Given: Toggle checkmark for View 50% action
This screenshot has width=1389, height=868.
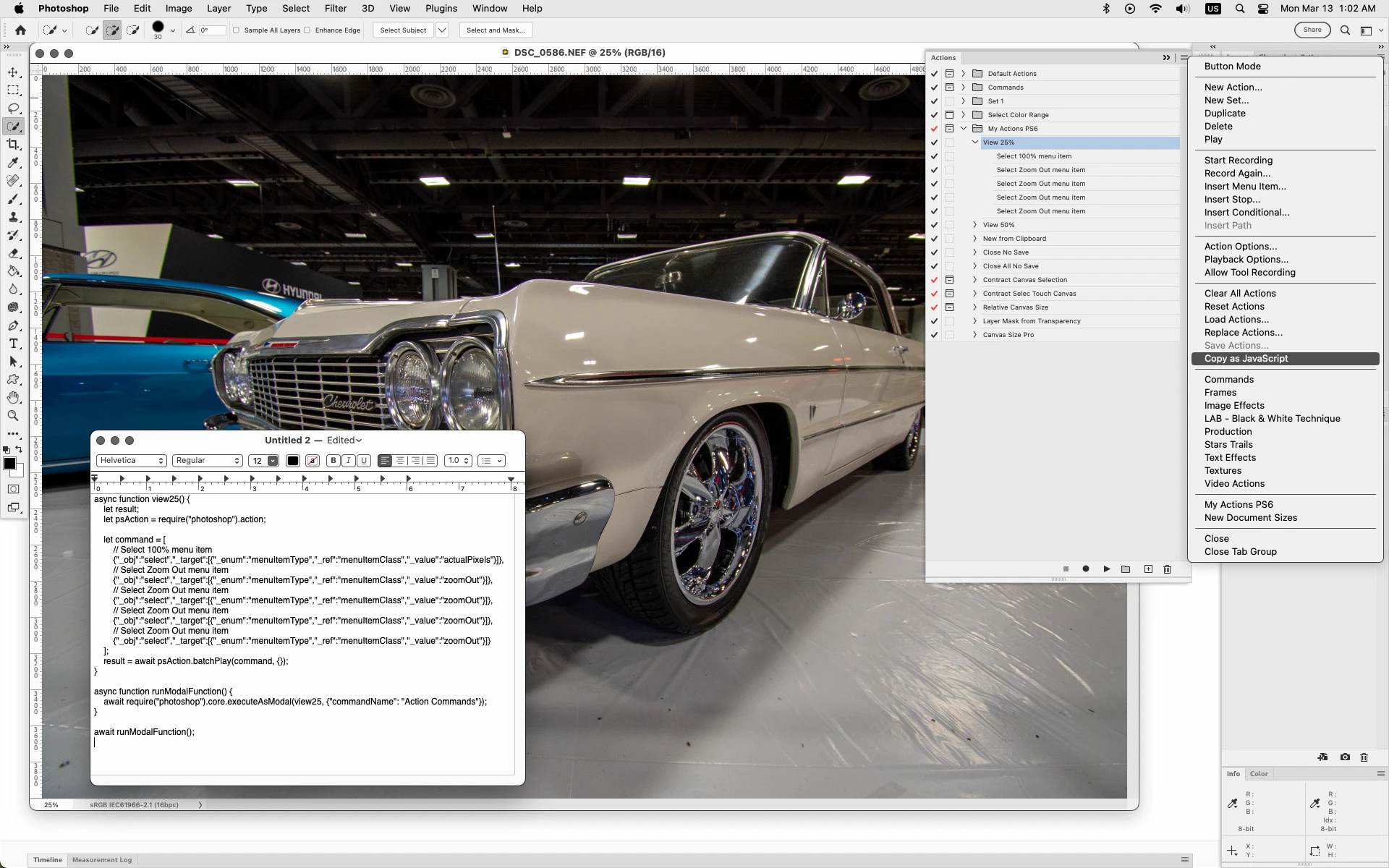Looking at the screenshot, I should pos(934,225).
